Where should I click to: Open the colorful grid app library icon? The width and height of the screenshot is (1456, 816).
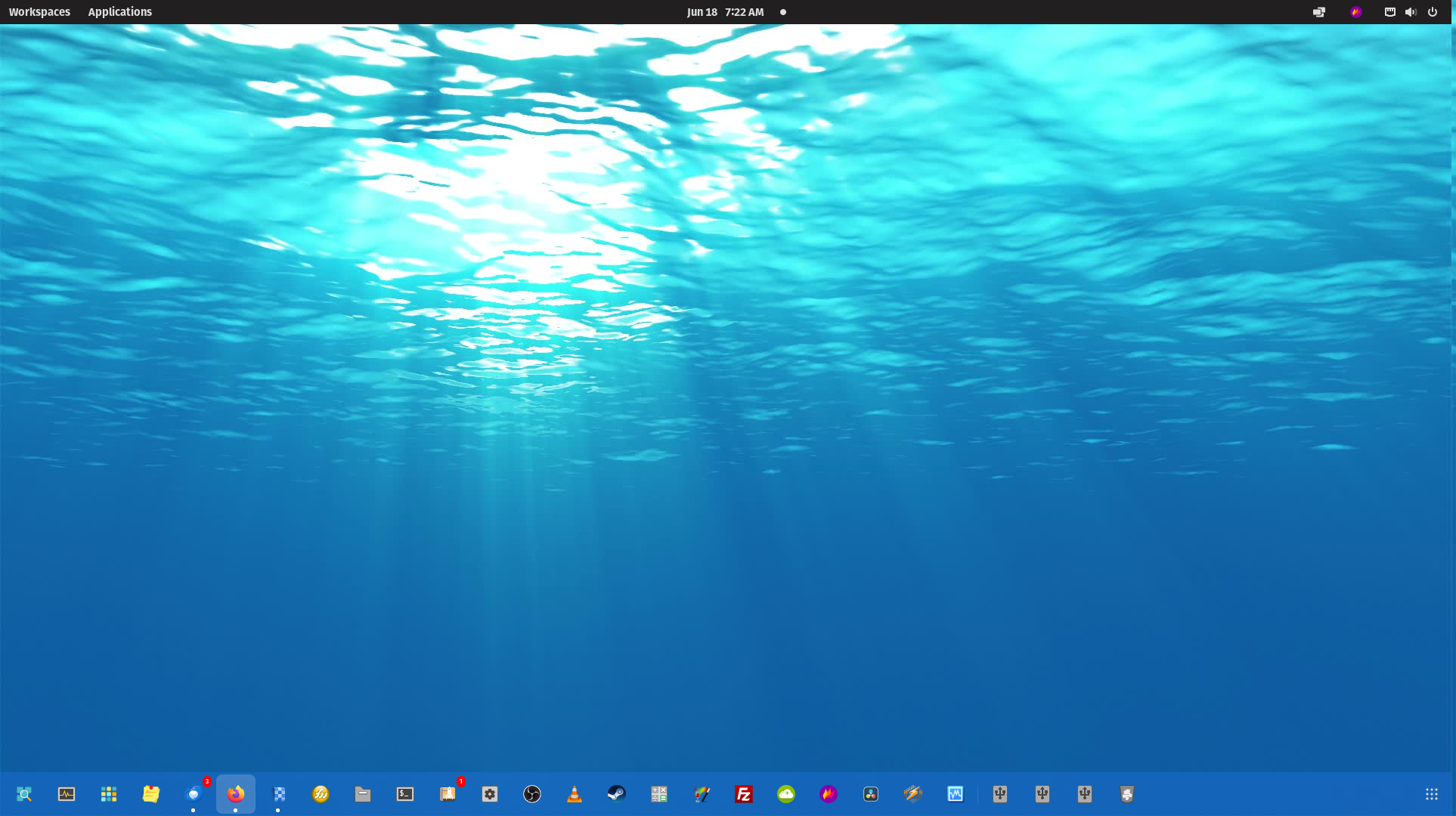[109, 794]
